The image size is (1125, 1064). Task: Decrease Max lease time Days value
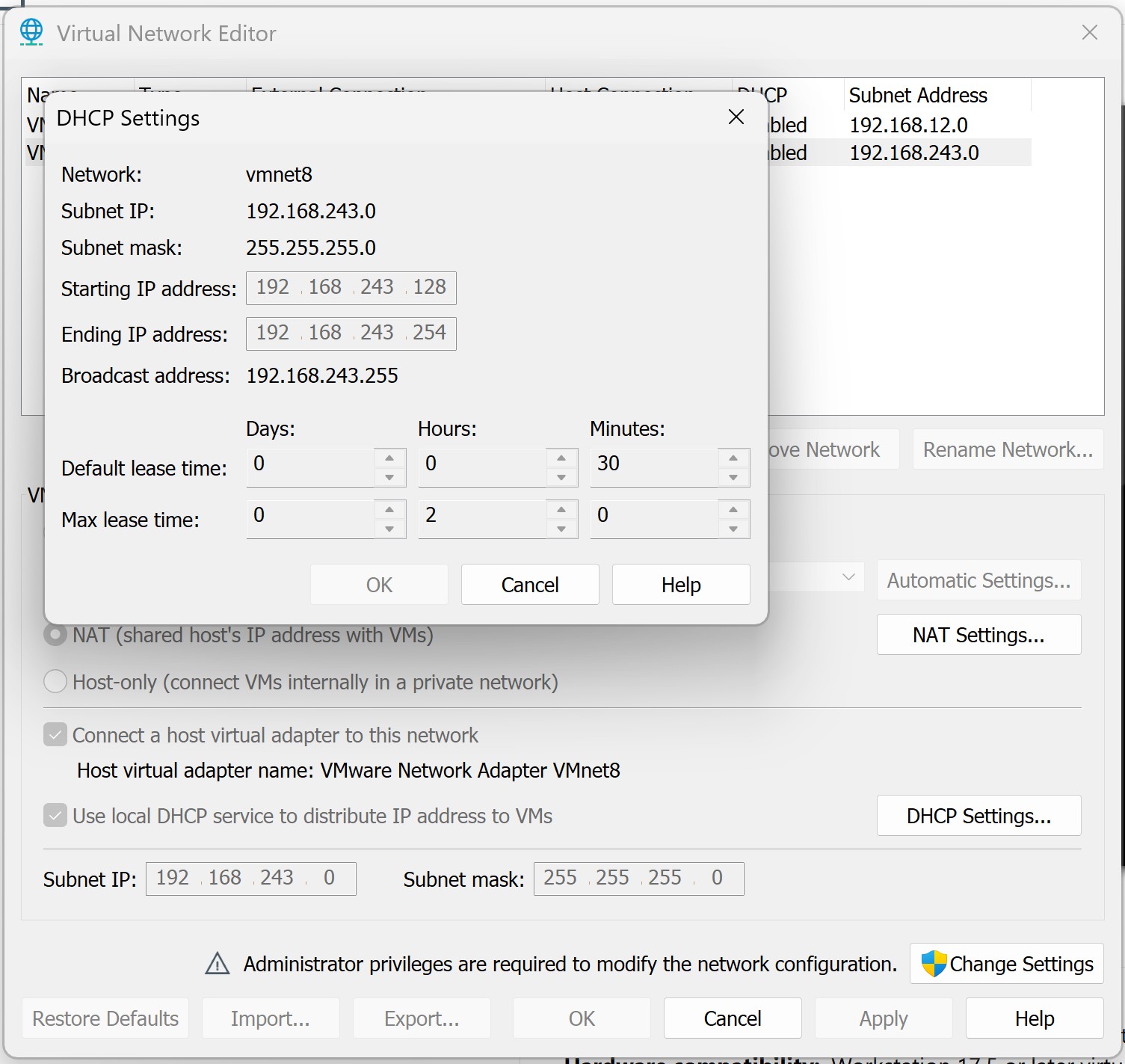point(389,529)
